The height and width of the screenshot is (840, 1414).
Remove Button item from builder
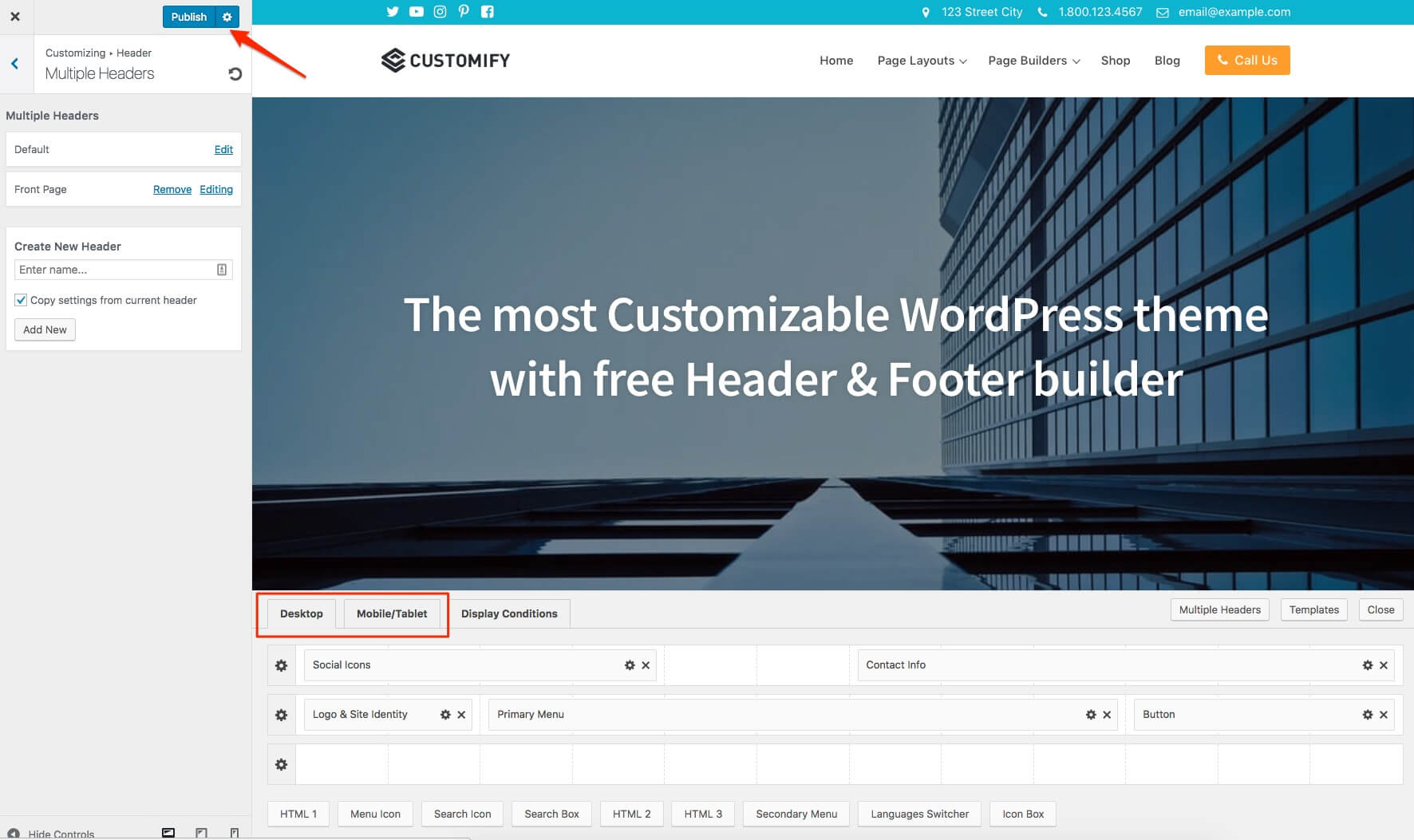pos(1384,715)
